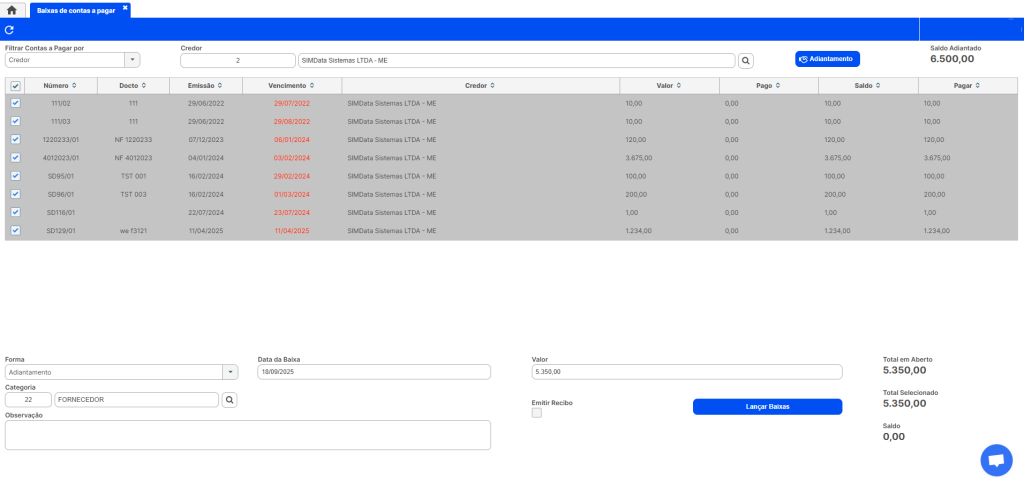The height and width of the screenshot is (478, 1024).
Task: Enable the Emitir Recibo checkbox
Action: [537, 413]
